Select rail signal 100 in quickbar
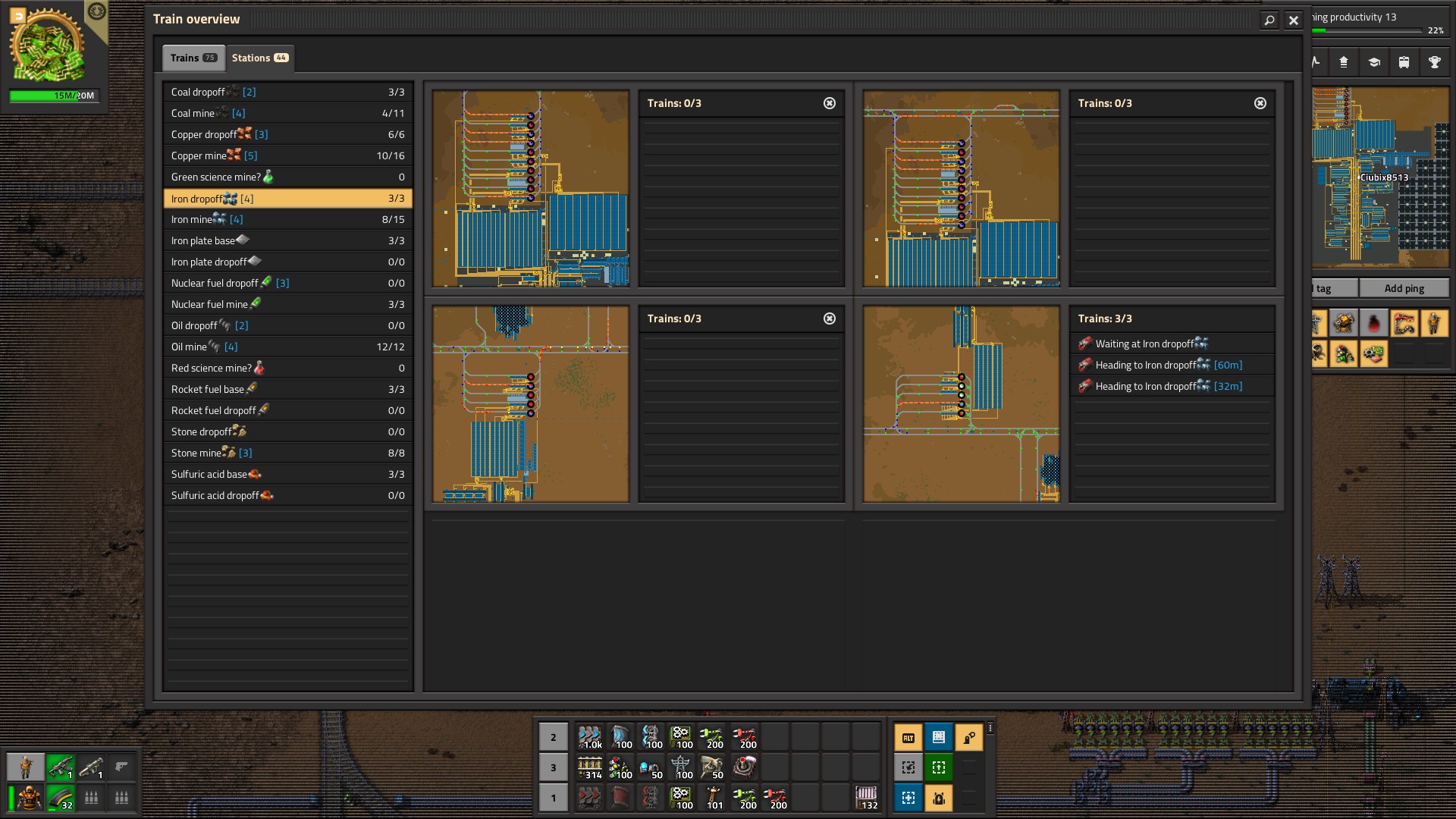This screenshot has width=1456, height=819. click(x=620, y=767)
